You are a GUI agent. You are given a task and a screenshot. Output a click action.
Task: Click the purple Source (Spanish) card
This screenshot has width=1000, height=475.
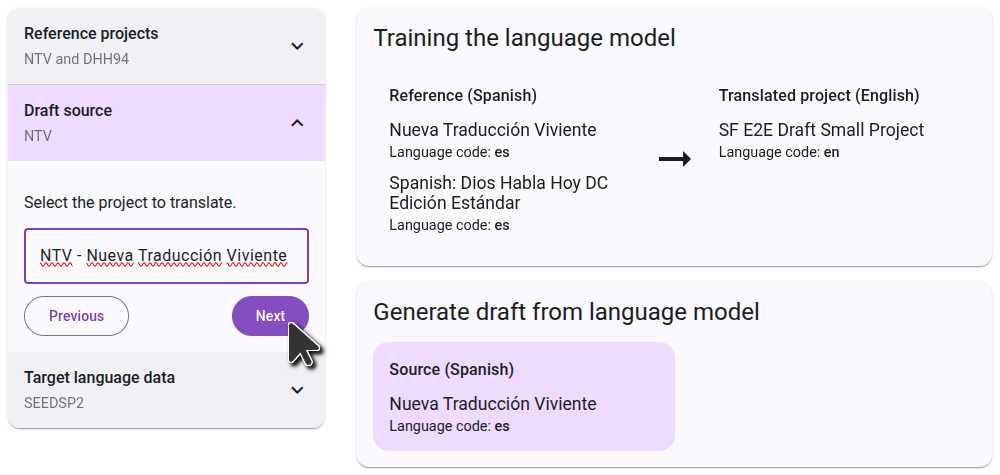[x=523, y=396]
